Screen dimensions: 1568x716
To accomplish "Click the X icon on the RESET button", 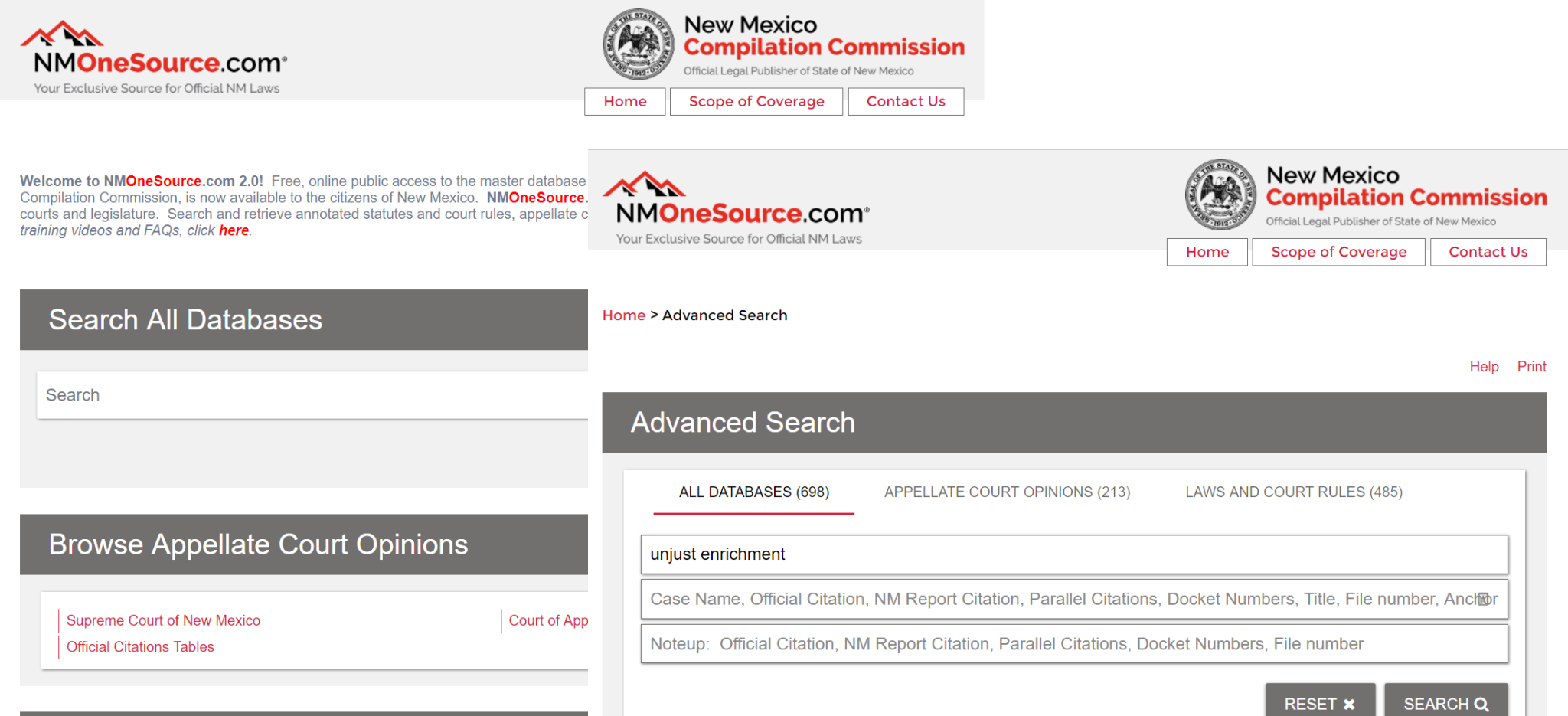I will [1347, 703].
